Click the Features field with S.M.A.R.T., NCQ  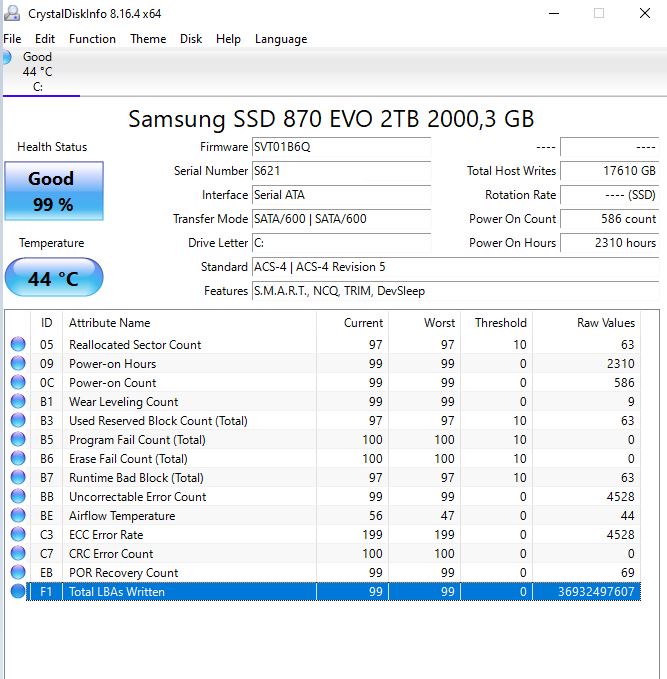(456, 291)
